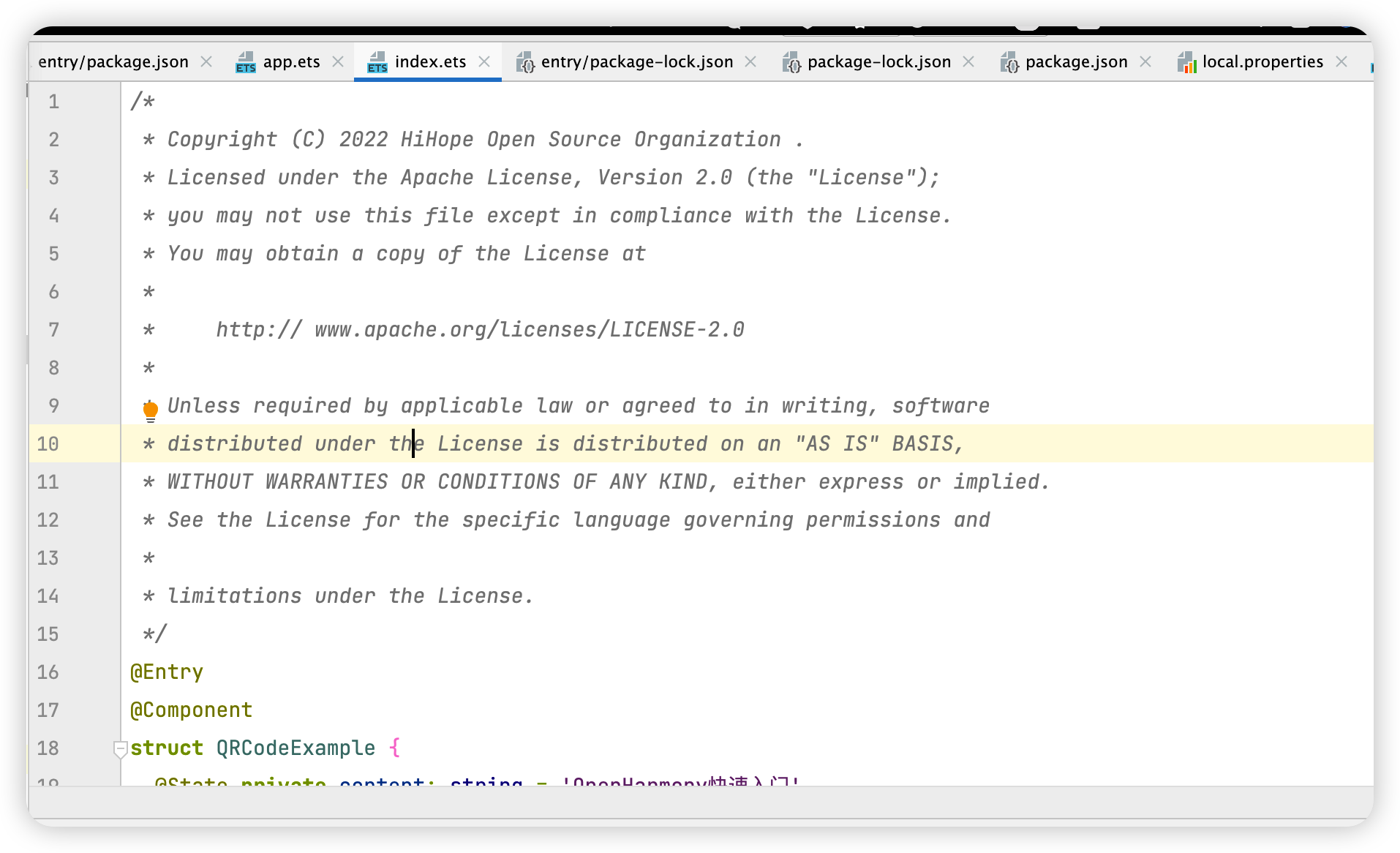Close the entry/package-lock.json tab
1400x853 pixels.
(x=750, y=62)
